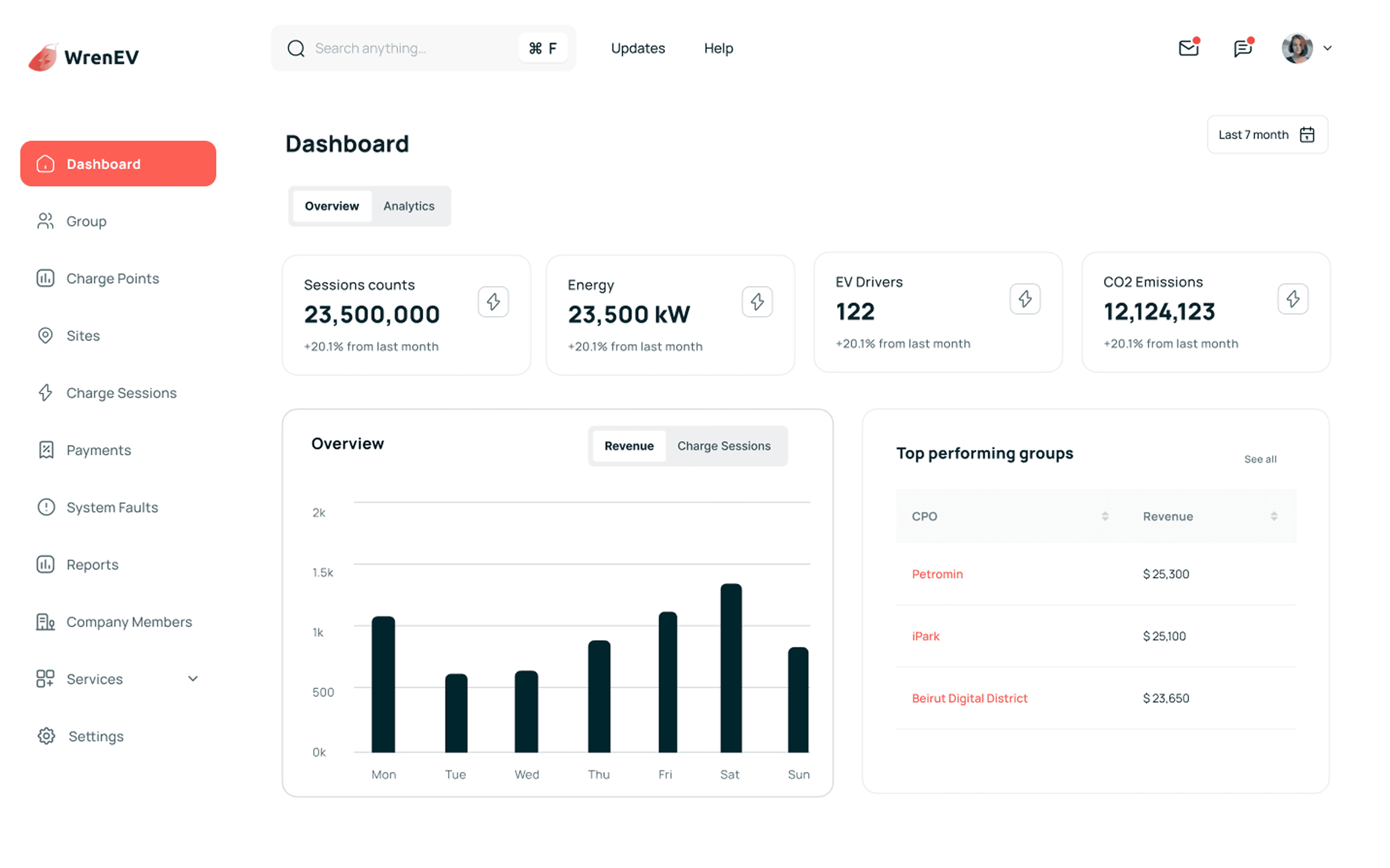Screen dimensions: 1390x868
Task: Open the Petromin group link
Action: click(937, 574)
